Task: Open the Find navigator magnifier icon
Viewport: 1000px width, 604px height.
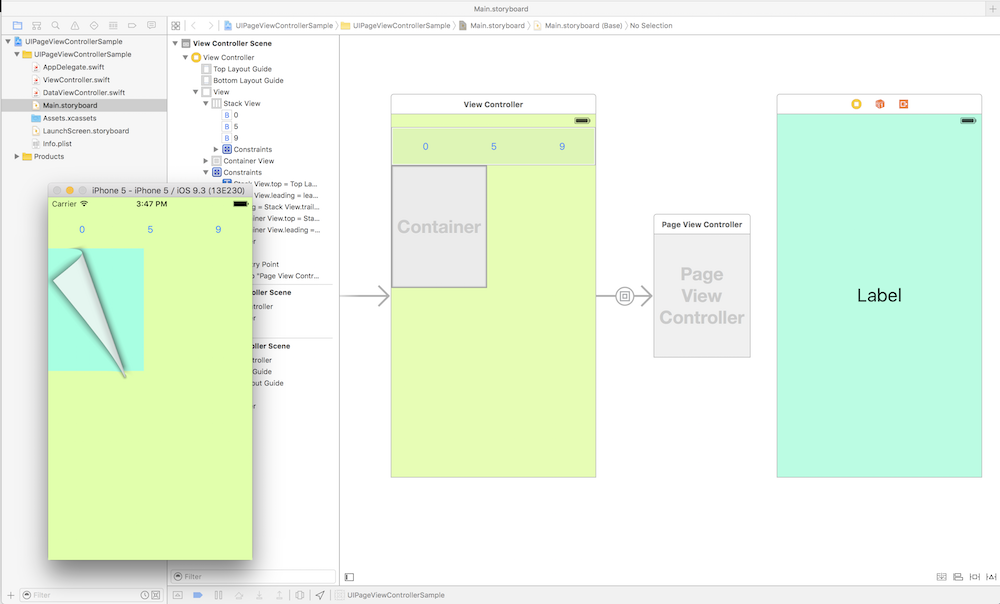Action: pyautogui.click(x=55, y=26)
